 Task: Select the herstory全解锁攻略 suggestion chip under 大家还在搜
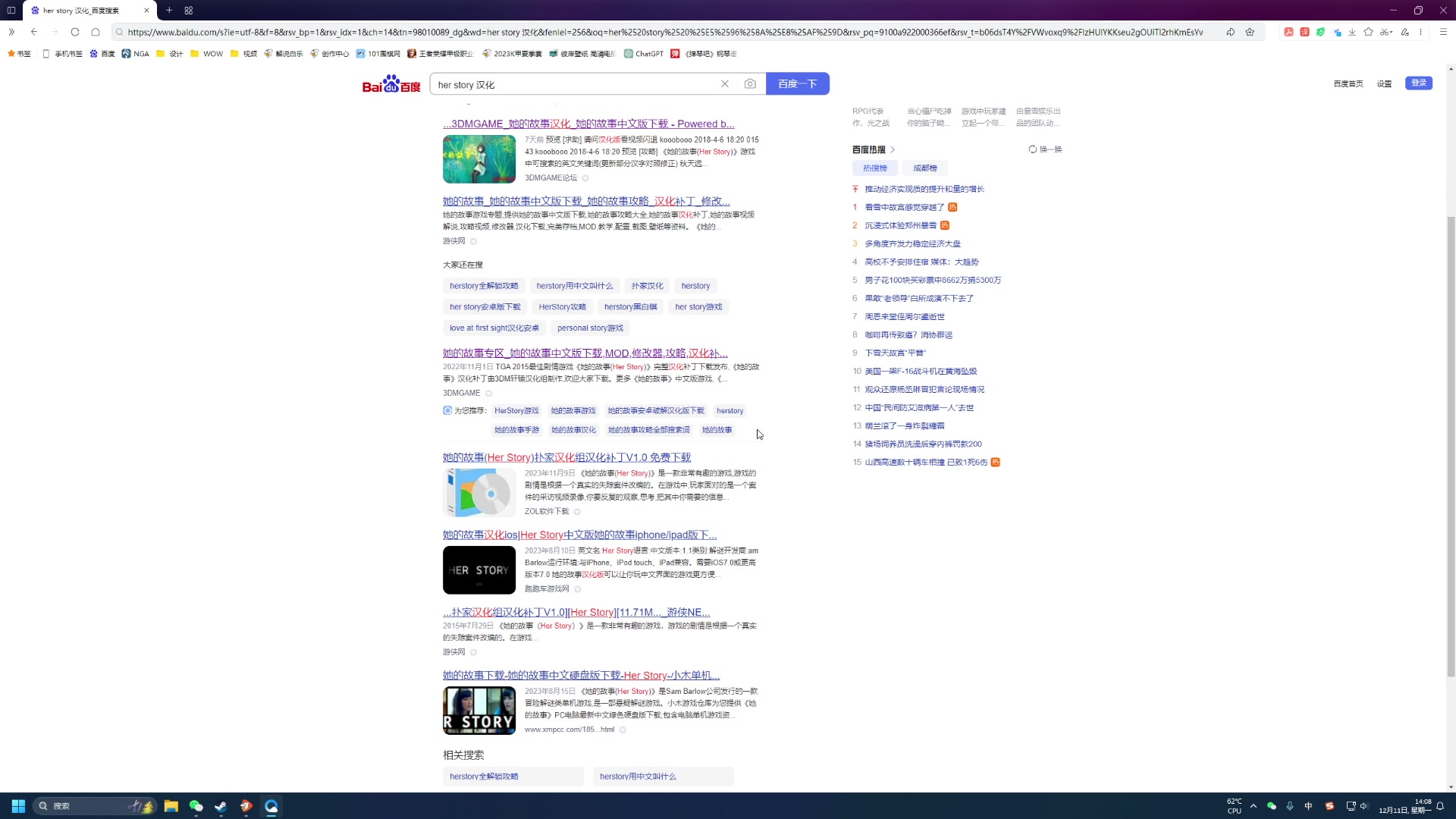coord(484,286)
